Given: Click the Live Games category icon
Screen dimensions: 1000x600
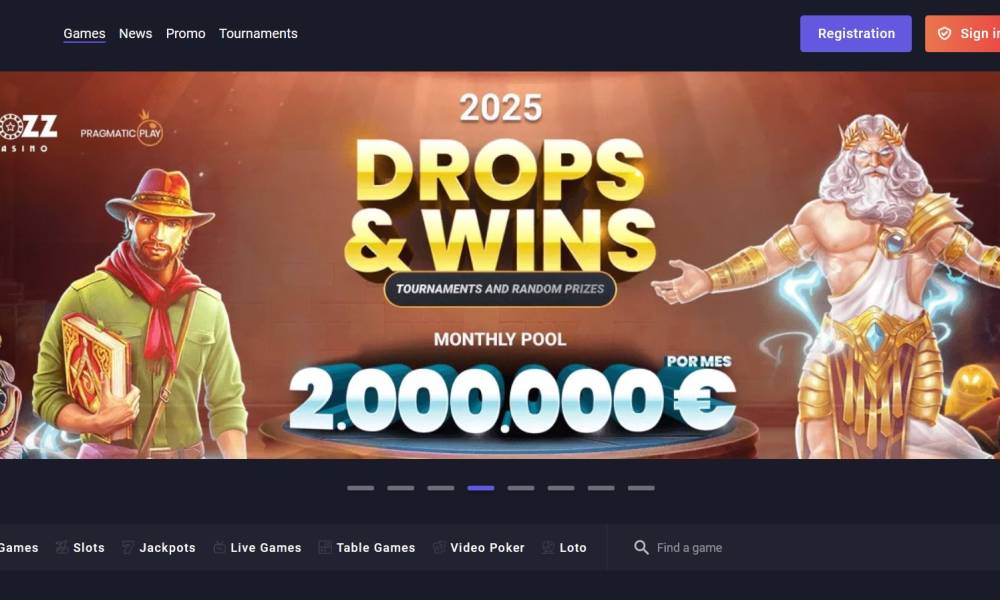Looking at the screenshot, I should tap(219, 547).
